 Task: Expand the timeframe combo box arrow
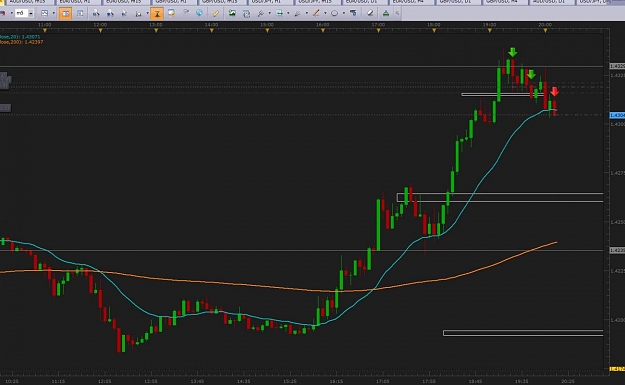31,14
